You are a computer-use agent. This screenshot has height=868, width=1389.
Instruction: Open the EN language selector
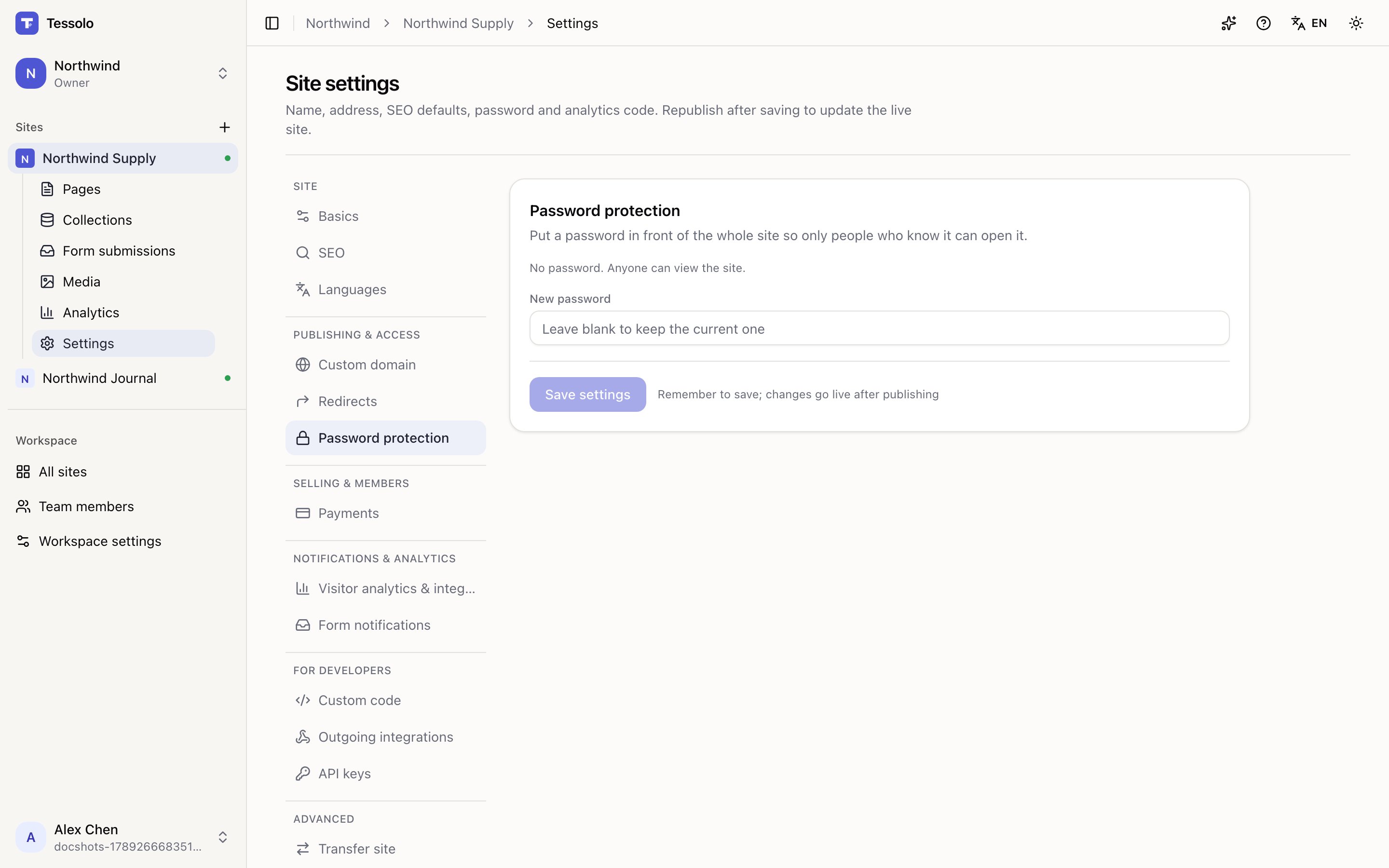pyautogui.click(x=1309, y=23)
